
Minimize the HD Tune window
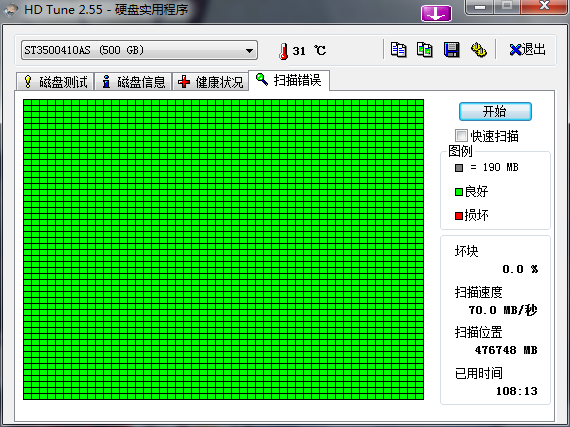480,7
